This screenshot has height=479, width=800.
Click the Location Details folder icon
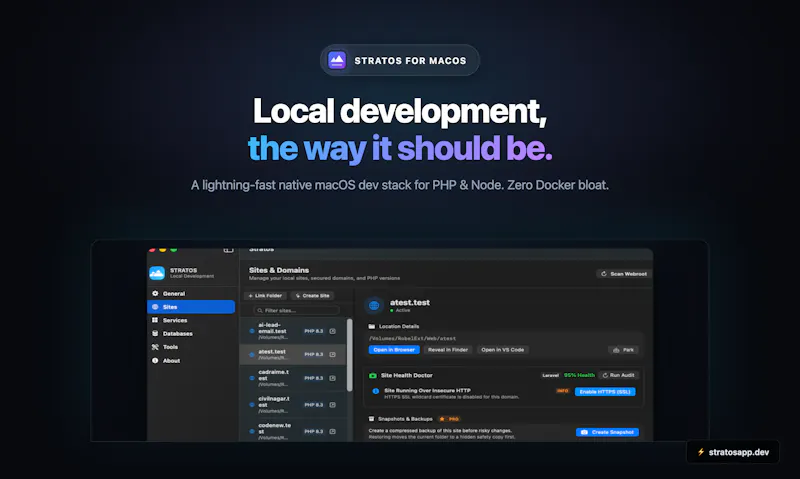[x=371, y=326]
